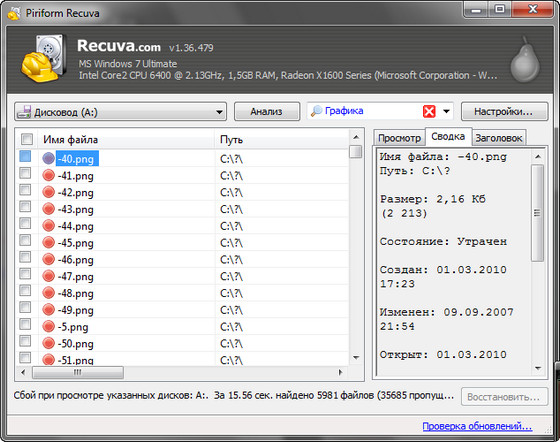Sort by the Путь column header
The image size is (560, 442).
282,139
